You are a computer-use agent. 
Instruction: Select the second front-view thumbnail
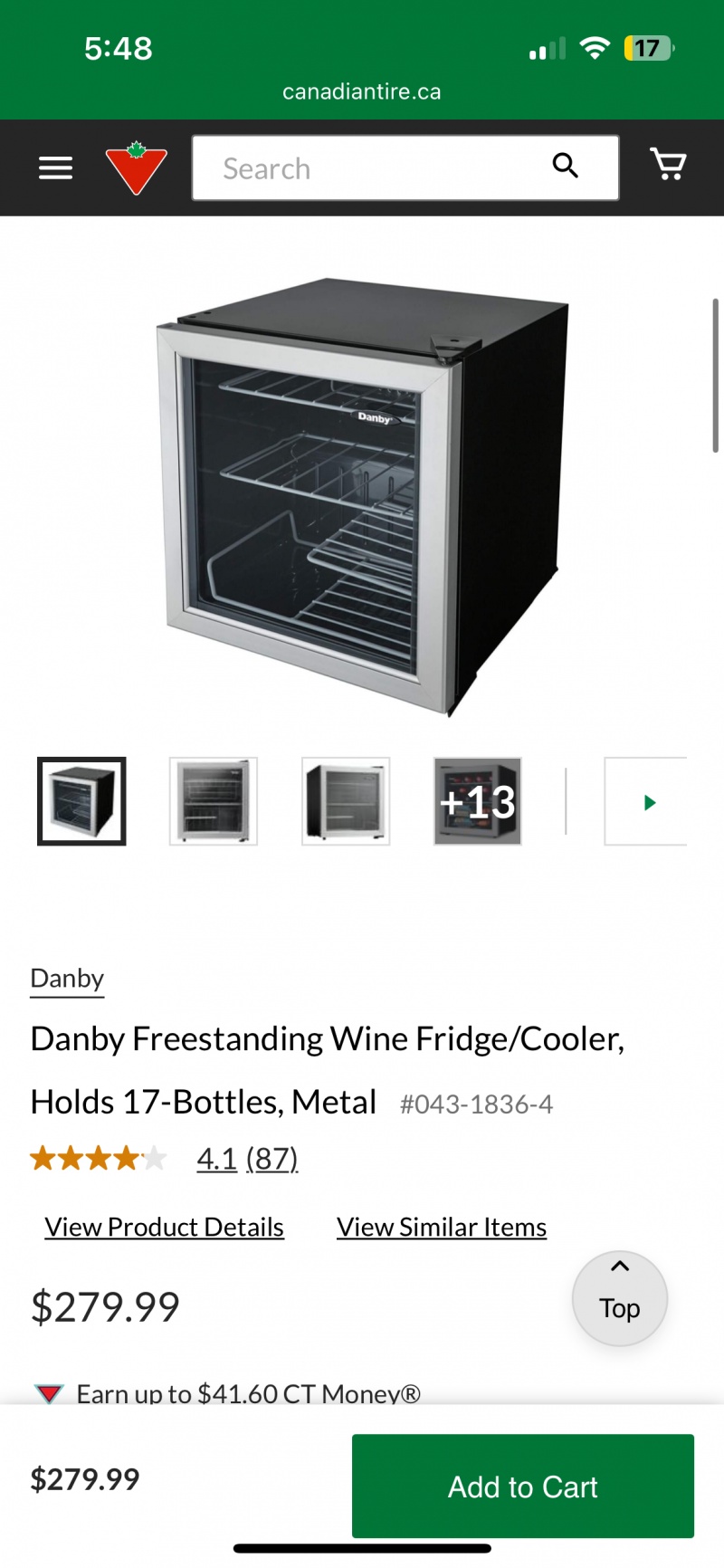214,801
